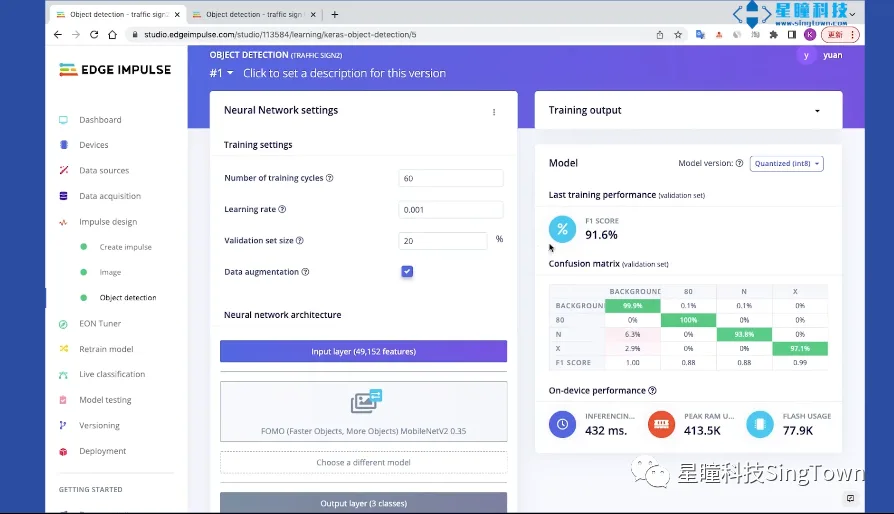
Task: Click the 99.9% background confusion matrix cell
Action: (x=632, y=305)
